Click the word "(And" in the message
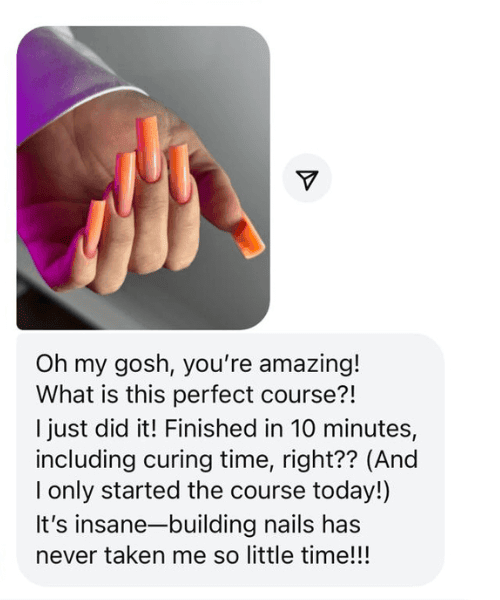 pos(392,460)
